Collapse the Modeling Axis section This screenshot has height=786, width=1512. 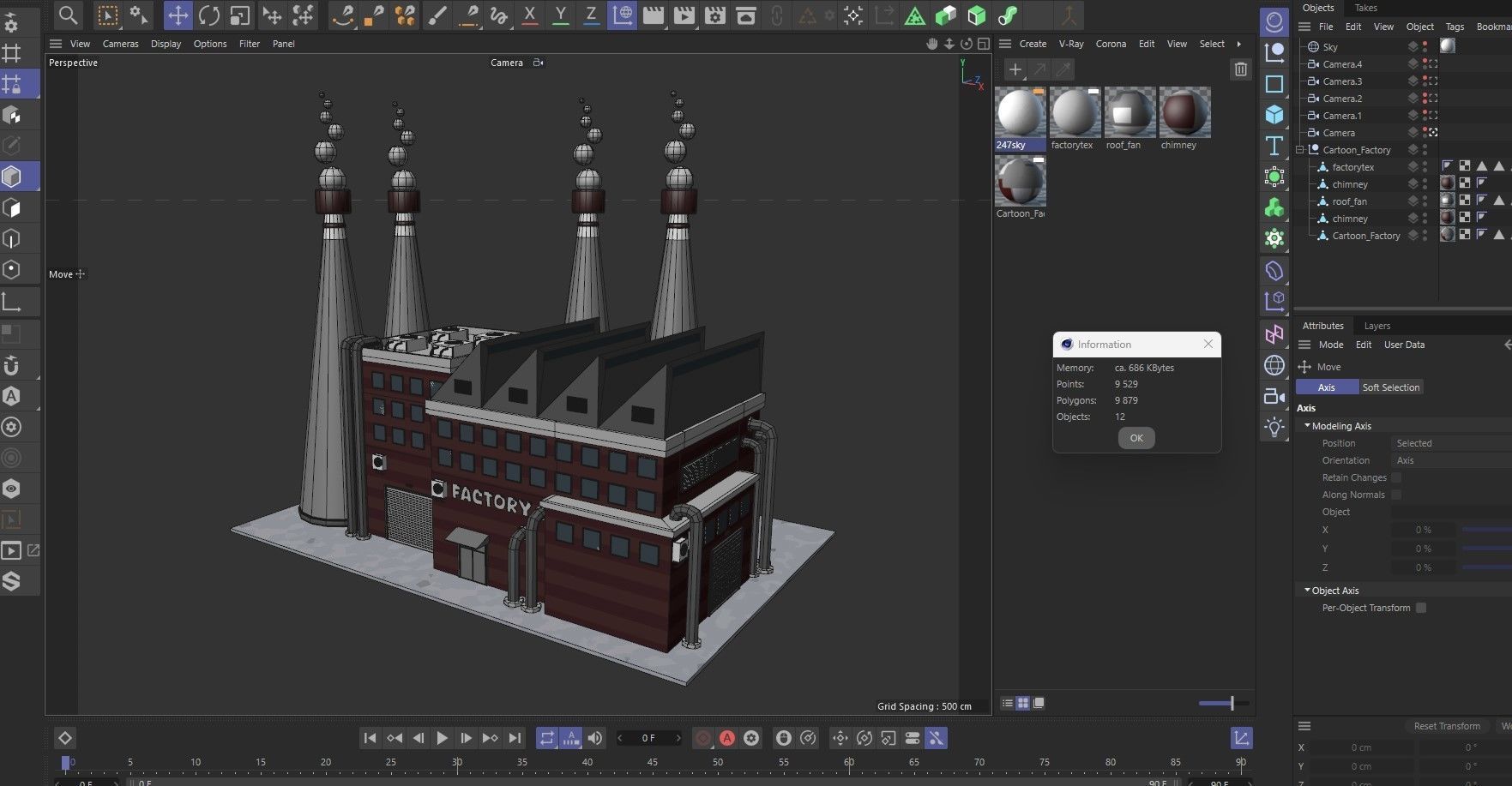tap(1307, 425)
